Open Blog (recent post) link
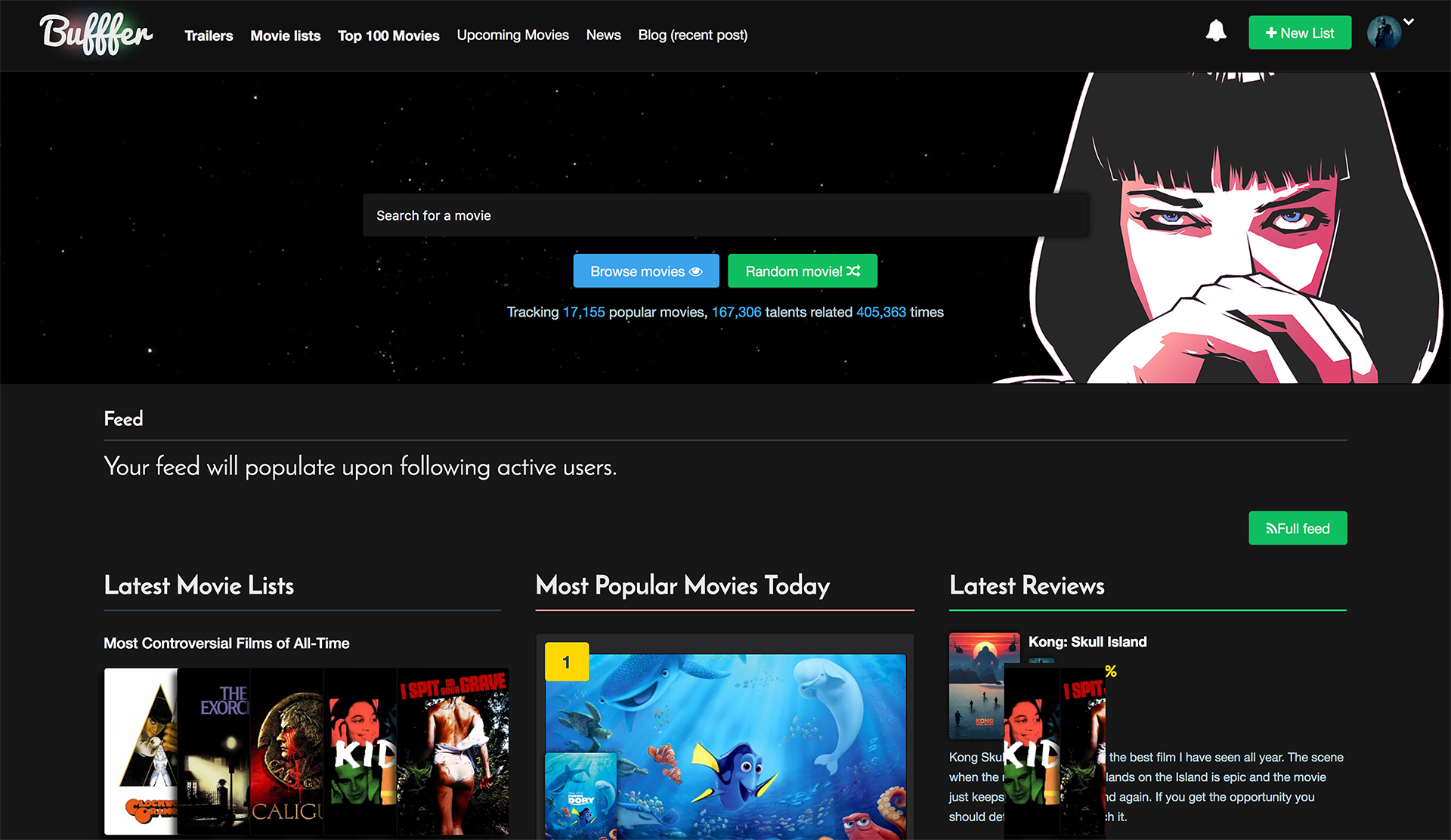 [692, 35]
